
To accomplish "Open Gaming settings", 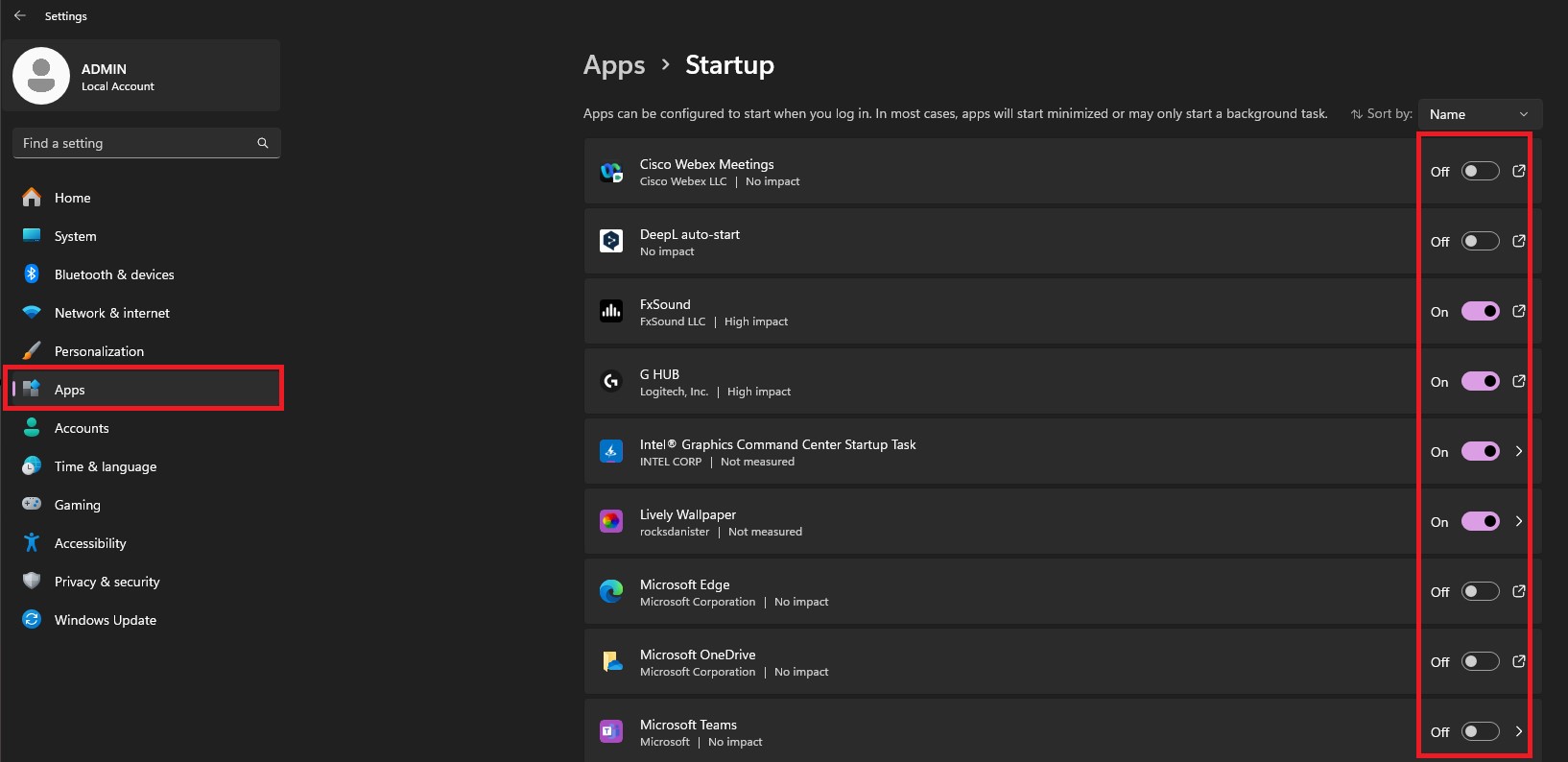I will [146, 505].
